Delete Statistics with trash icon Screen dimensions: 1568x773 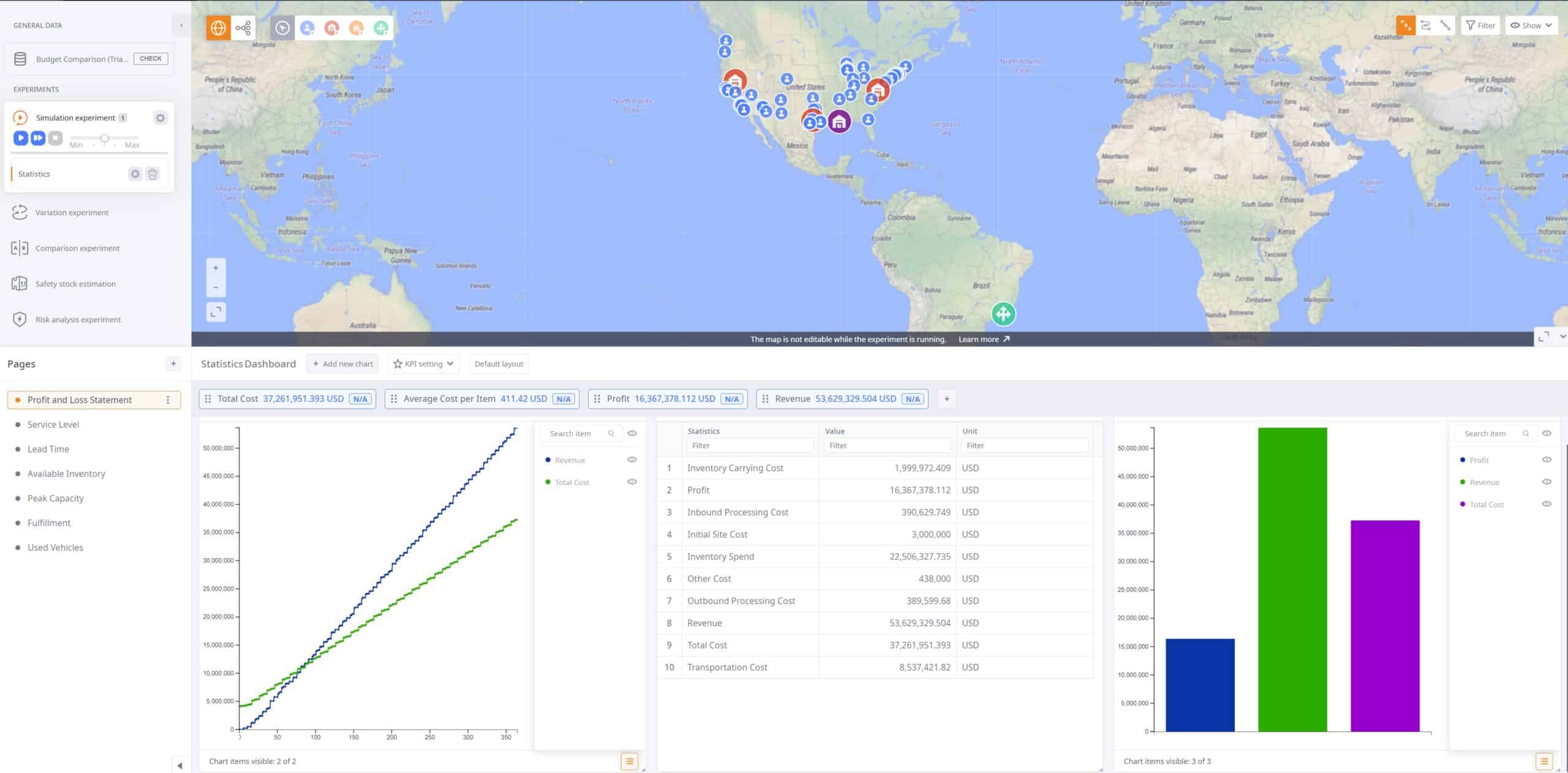153,174
